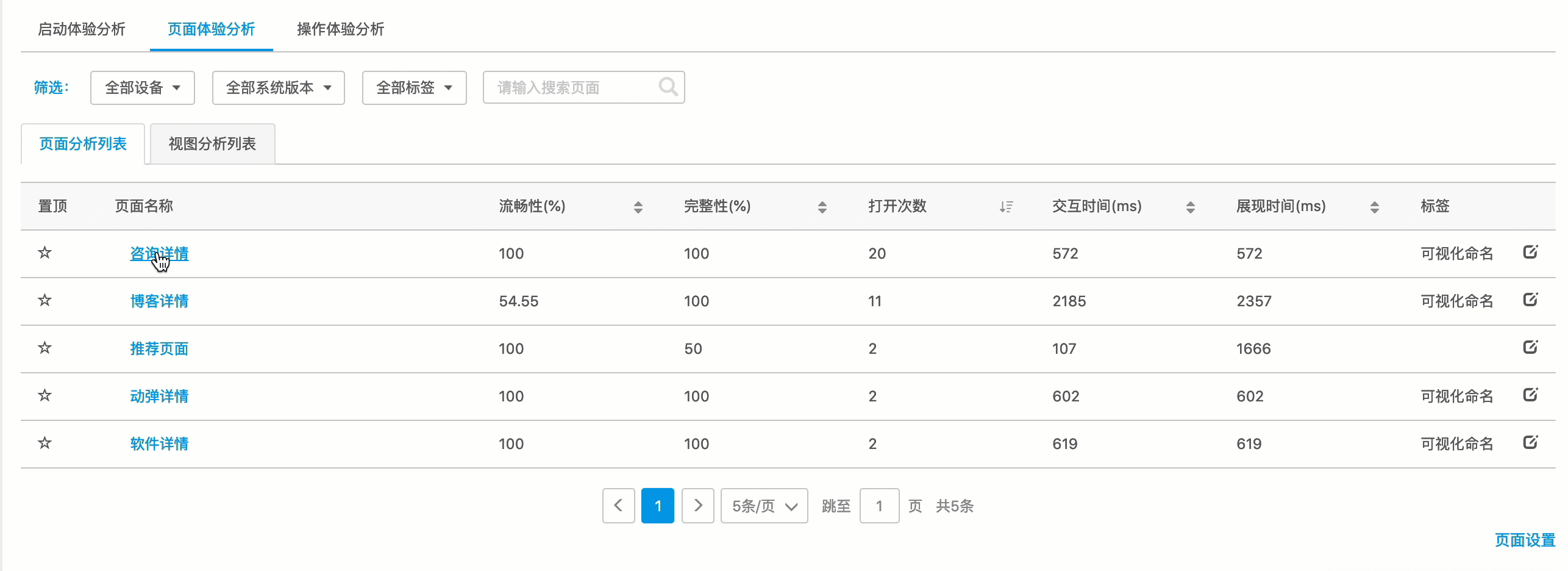Click page number 1 button
The image size is (1568, 571).
pyautogui.click(x=658, y=506)
